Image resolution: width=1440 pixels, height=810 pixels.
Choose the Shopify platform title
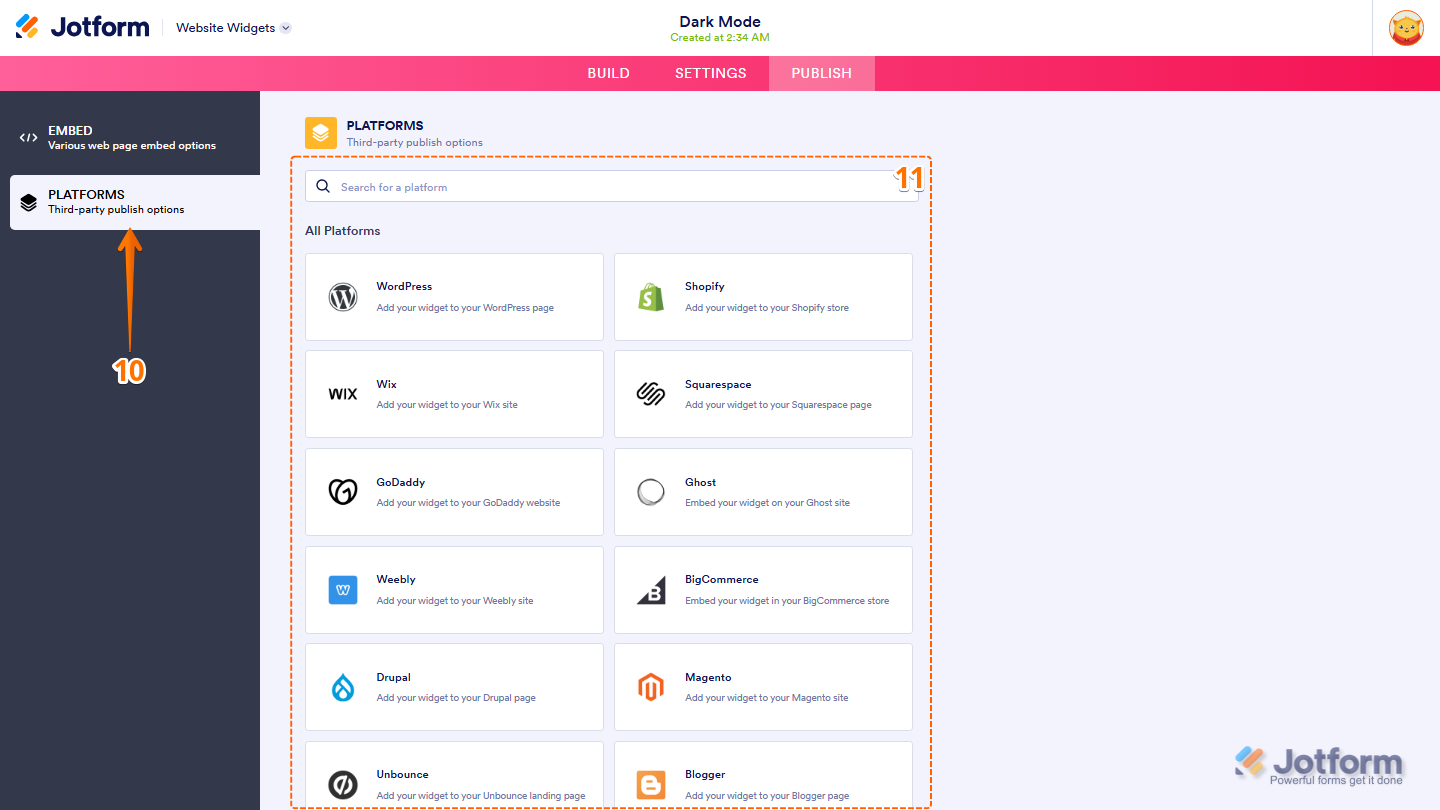click(x=705, y=286)
